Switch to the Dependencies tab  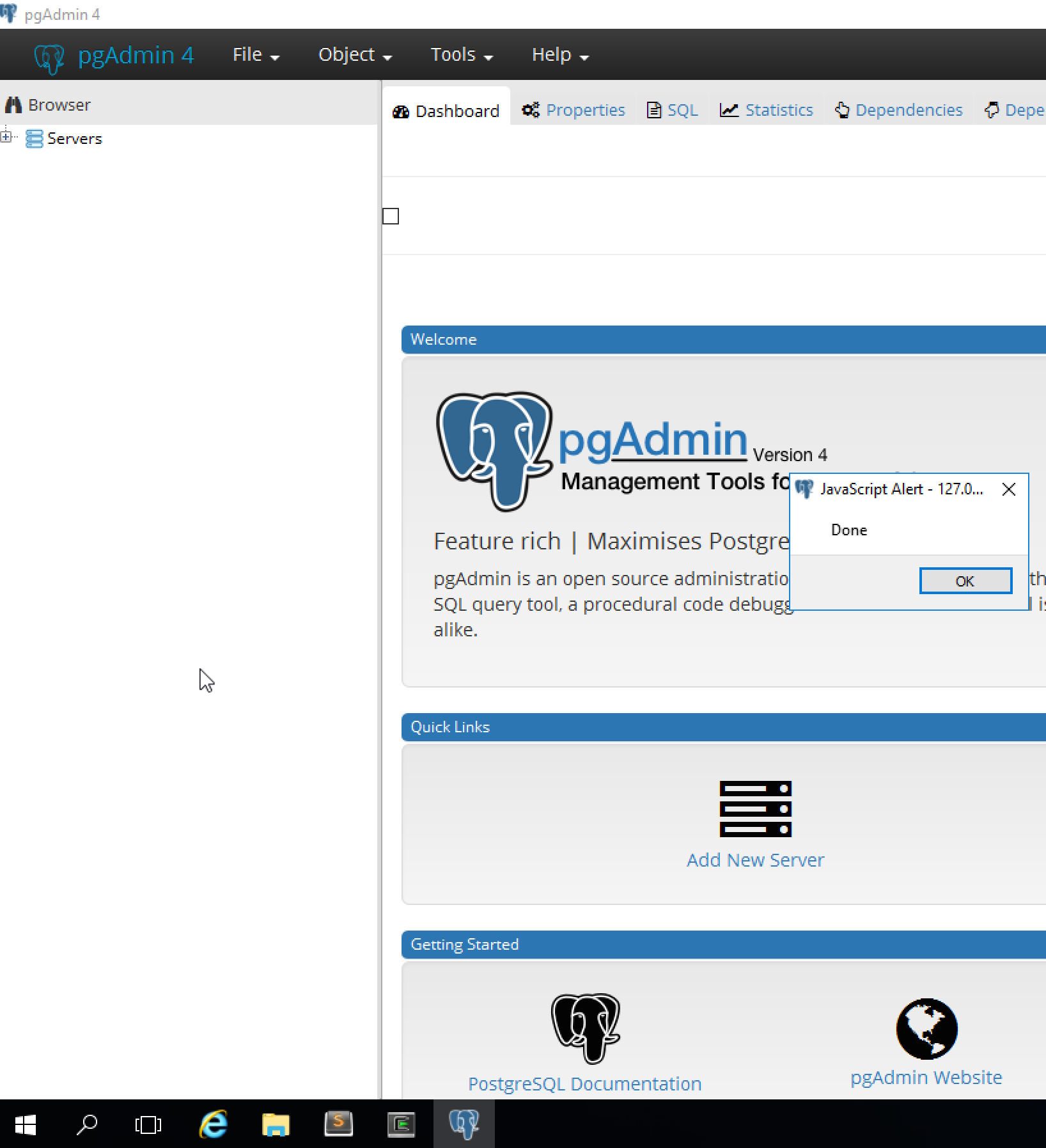(899, 110)
